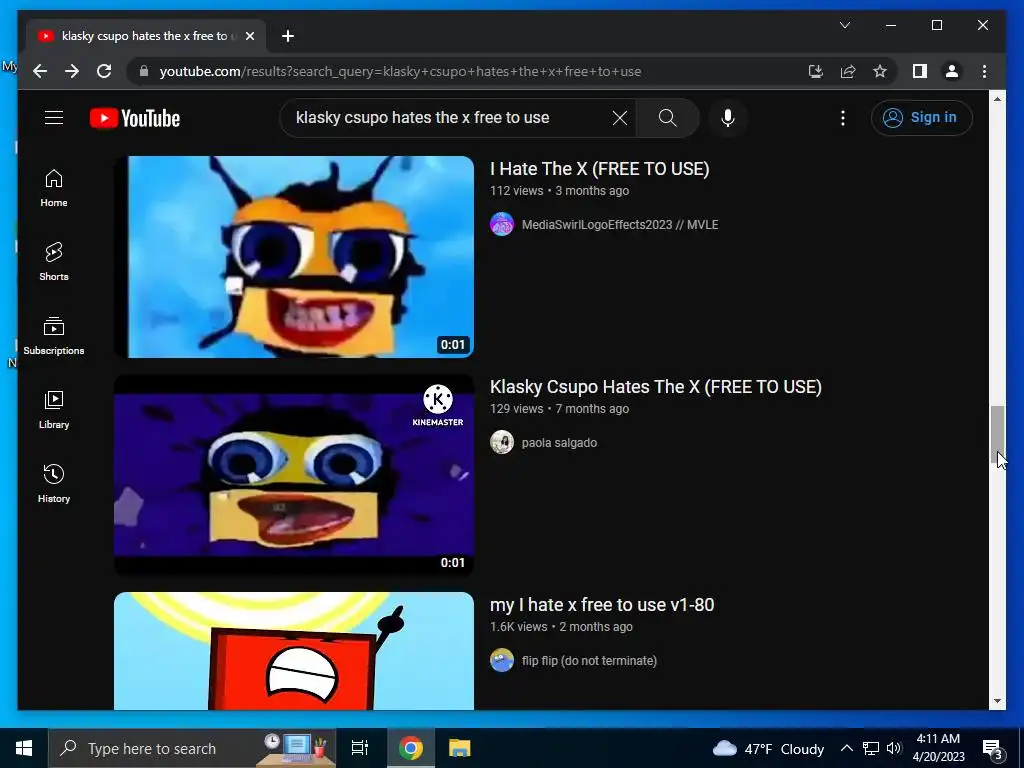Image resolution: width=1024 pixels, height=768 pixels.
Task: Open Task View on the taskbar
Action: 360,748
